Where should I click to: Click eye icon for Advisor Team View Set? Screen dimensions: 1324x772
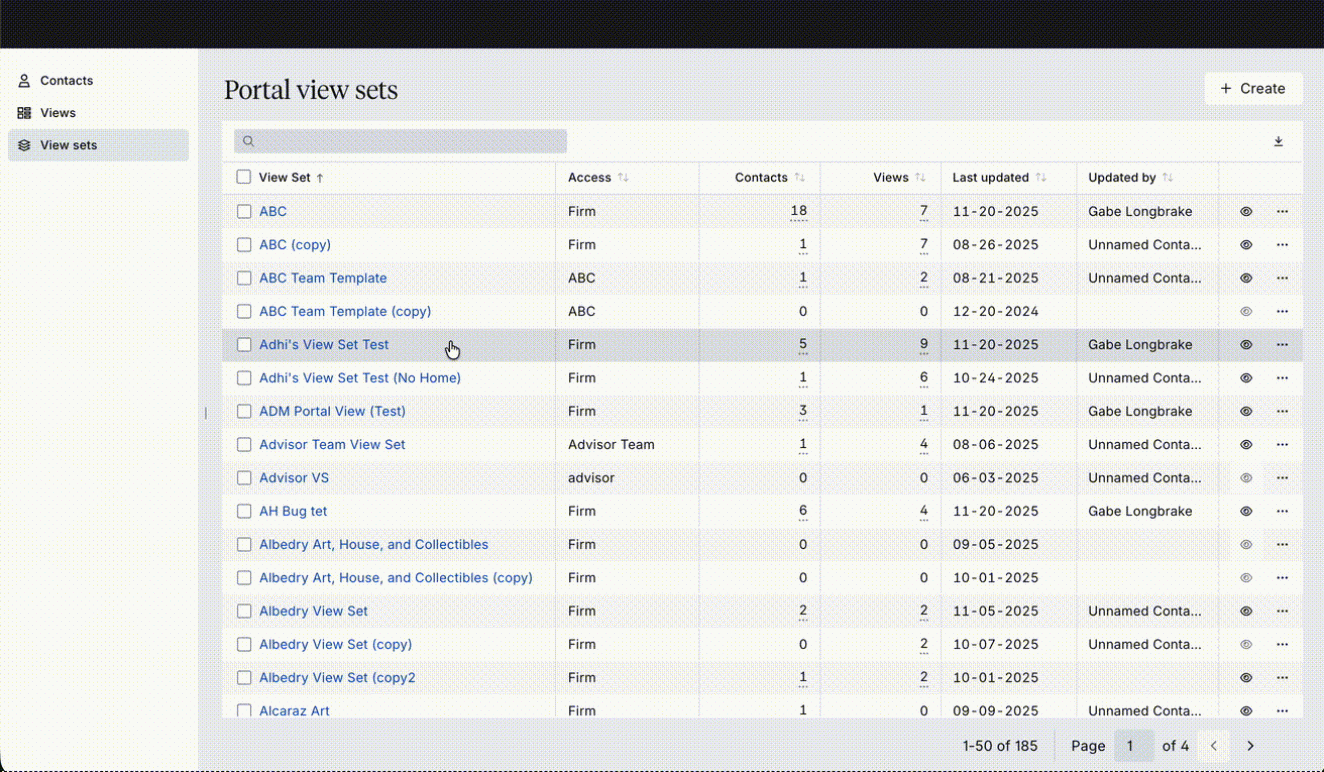pos(1246,445)
